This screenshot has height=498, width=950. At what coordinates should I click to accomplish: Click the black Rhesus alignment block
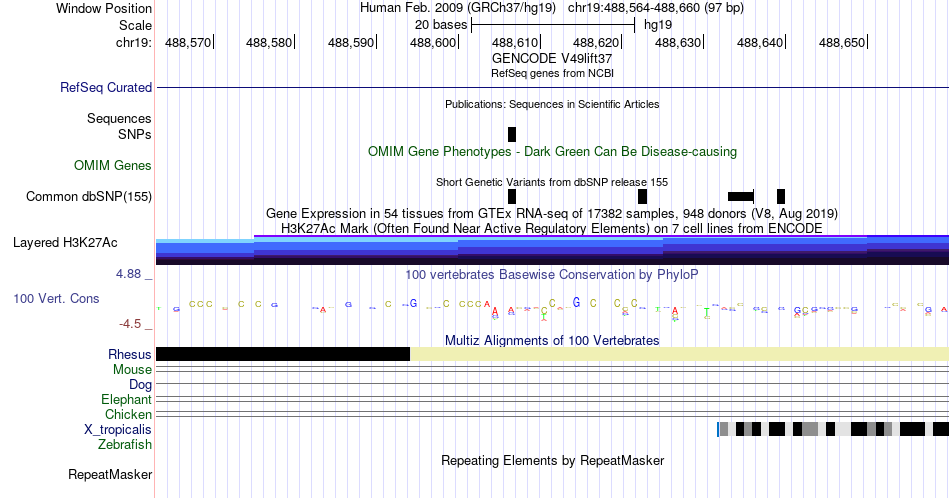tap(283, 354)
